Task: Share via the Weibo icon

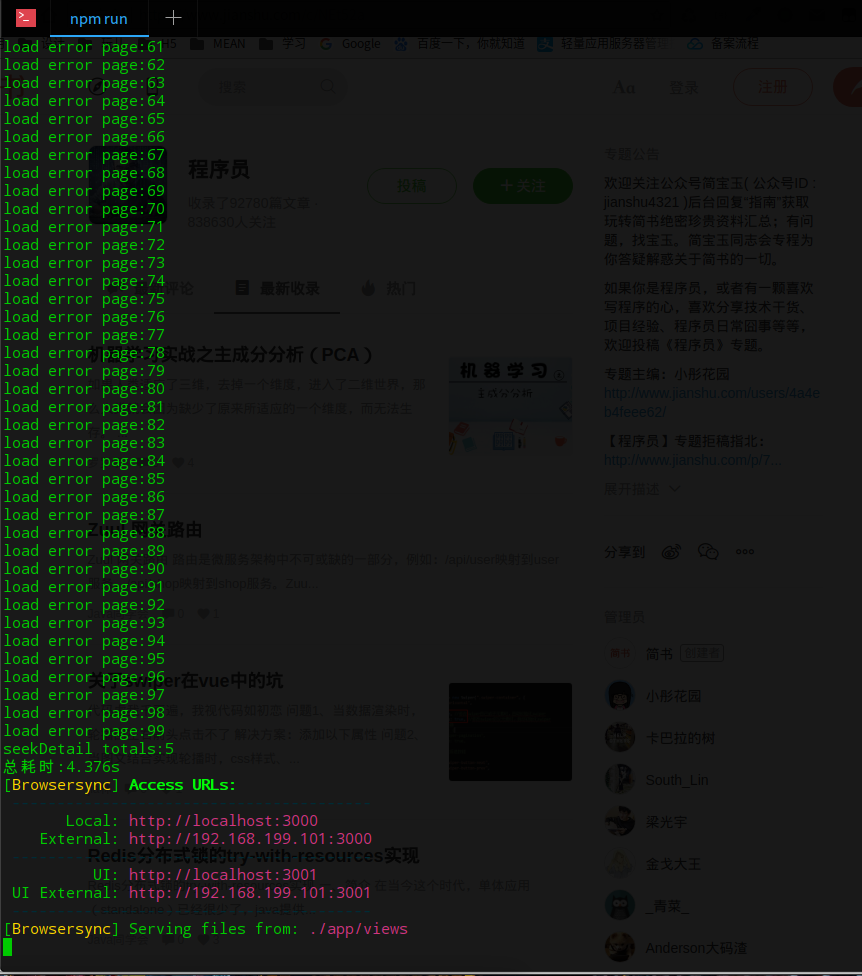Action: pyautogui.click(x=671, y=551)
